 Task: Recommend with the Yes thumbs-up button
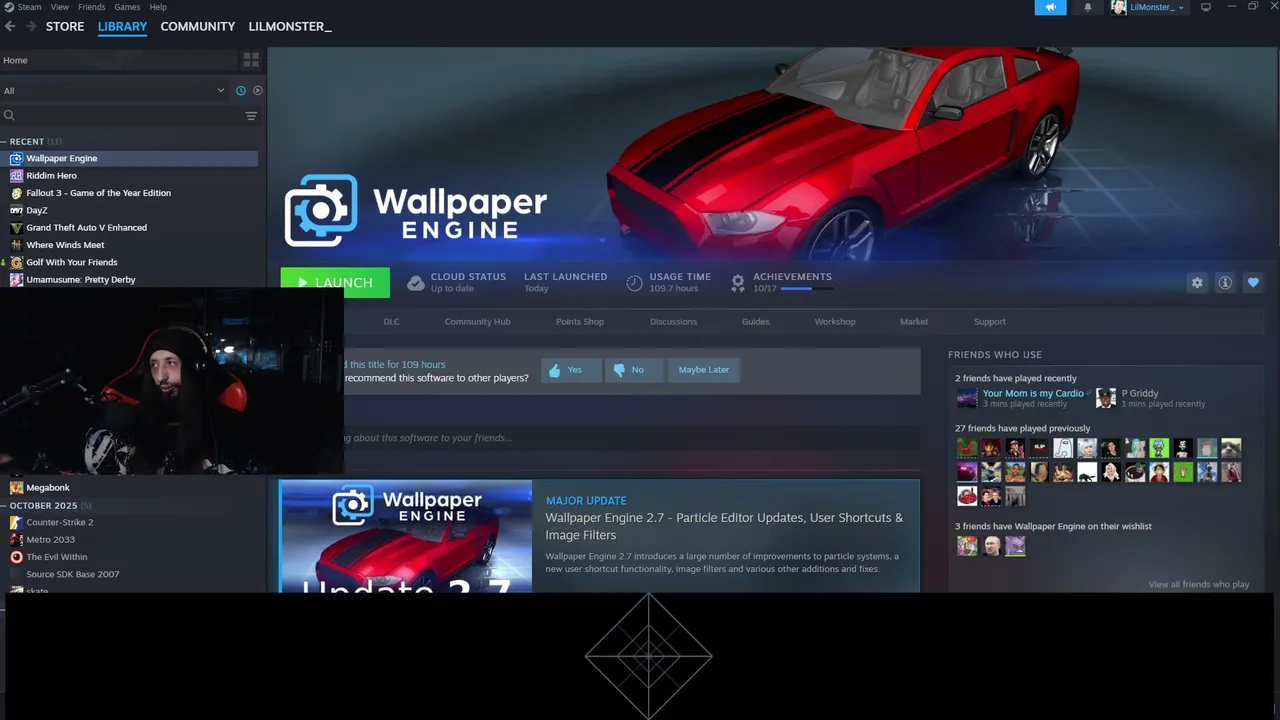point(571,370)
